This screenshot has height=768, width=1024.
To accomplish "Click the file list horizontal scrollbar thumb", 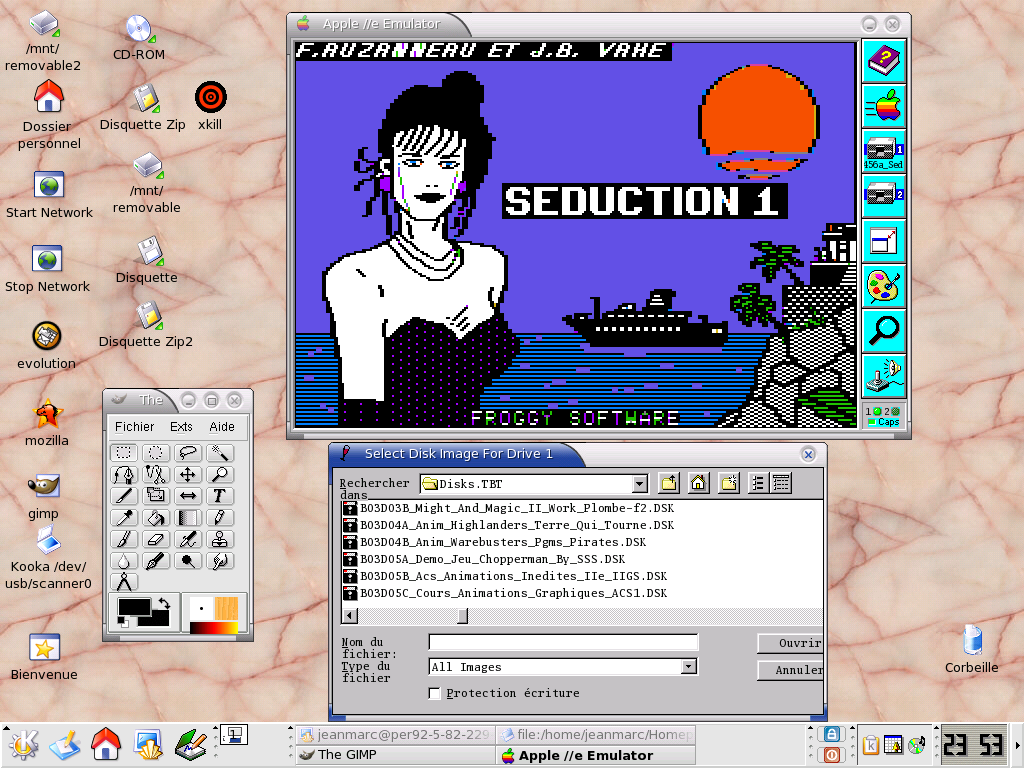I will 462,615.
